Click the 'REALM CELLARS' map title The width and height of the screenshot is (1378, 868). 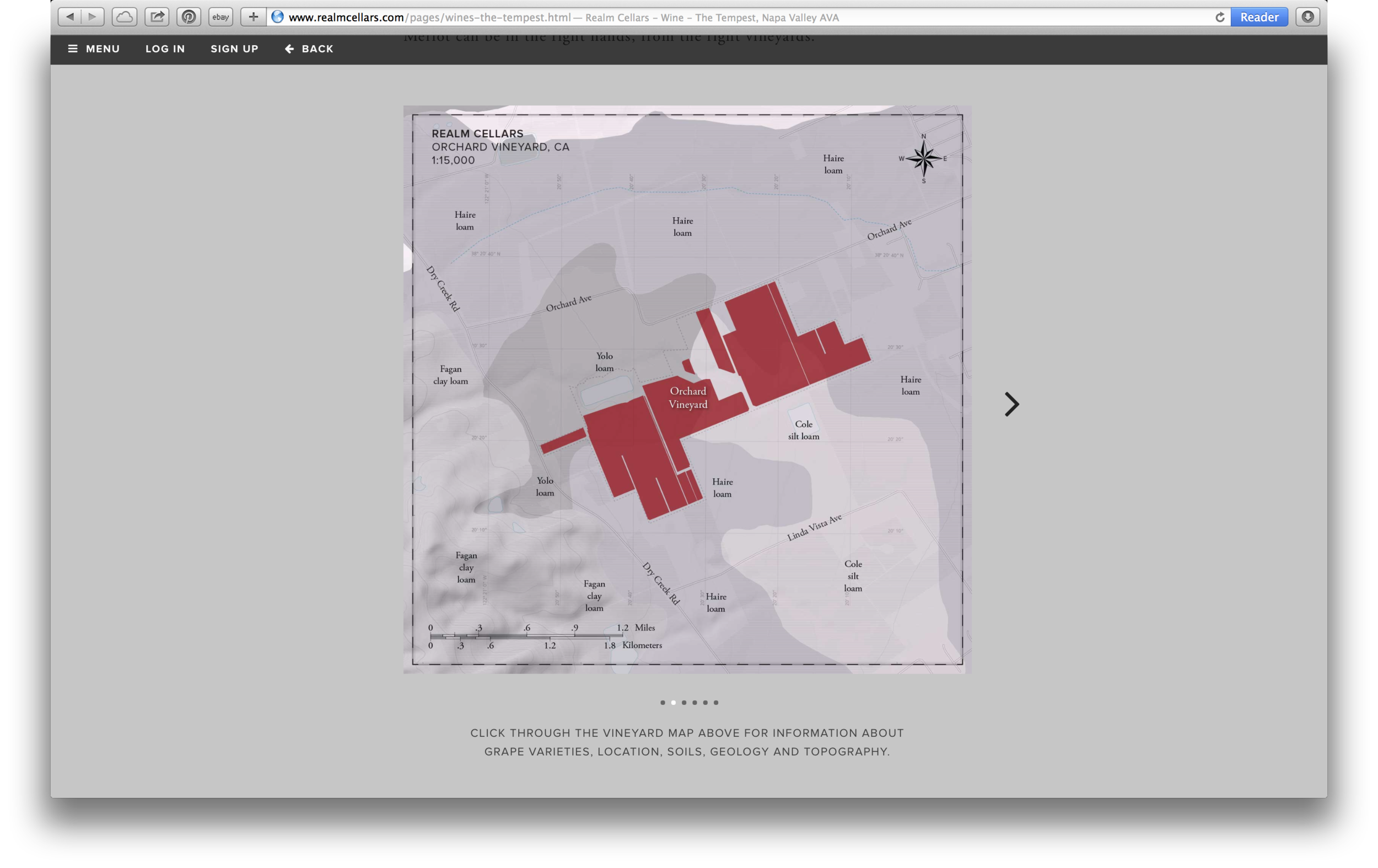tap(477, 134)
